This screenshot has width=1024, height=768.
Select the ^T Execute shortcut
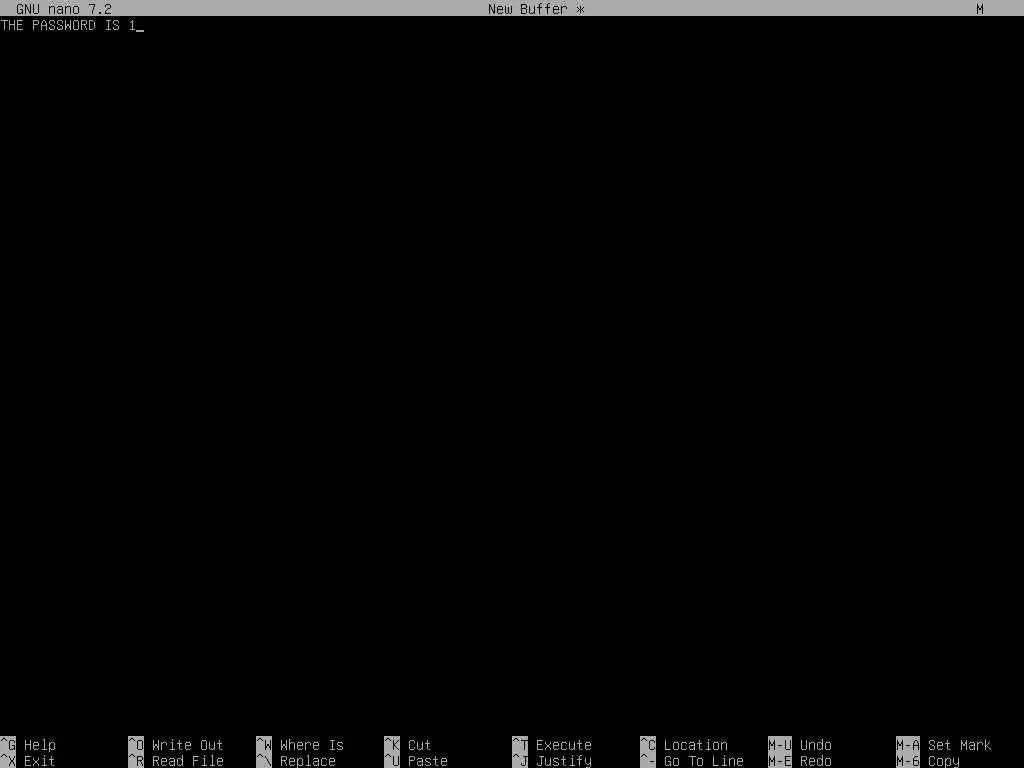pyautogui.click(x=552, y=744)
